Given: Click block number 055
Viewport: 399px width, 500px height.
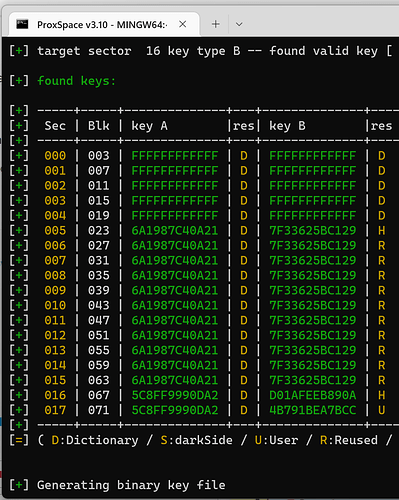Looking at the screenshot, I should point(99,350).
